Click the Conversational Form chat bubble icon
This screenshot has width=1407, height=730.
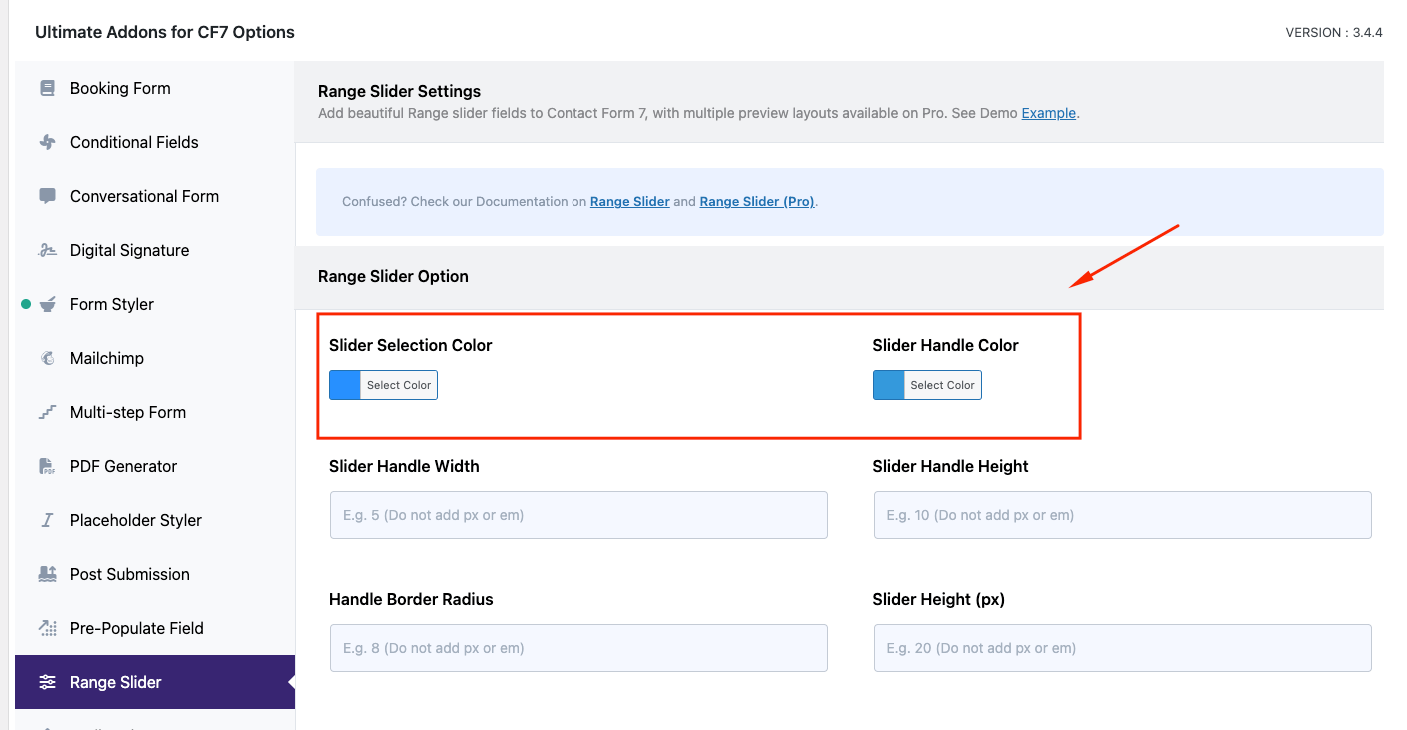[x=47, y=196]
